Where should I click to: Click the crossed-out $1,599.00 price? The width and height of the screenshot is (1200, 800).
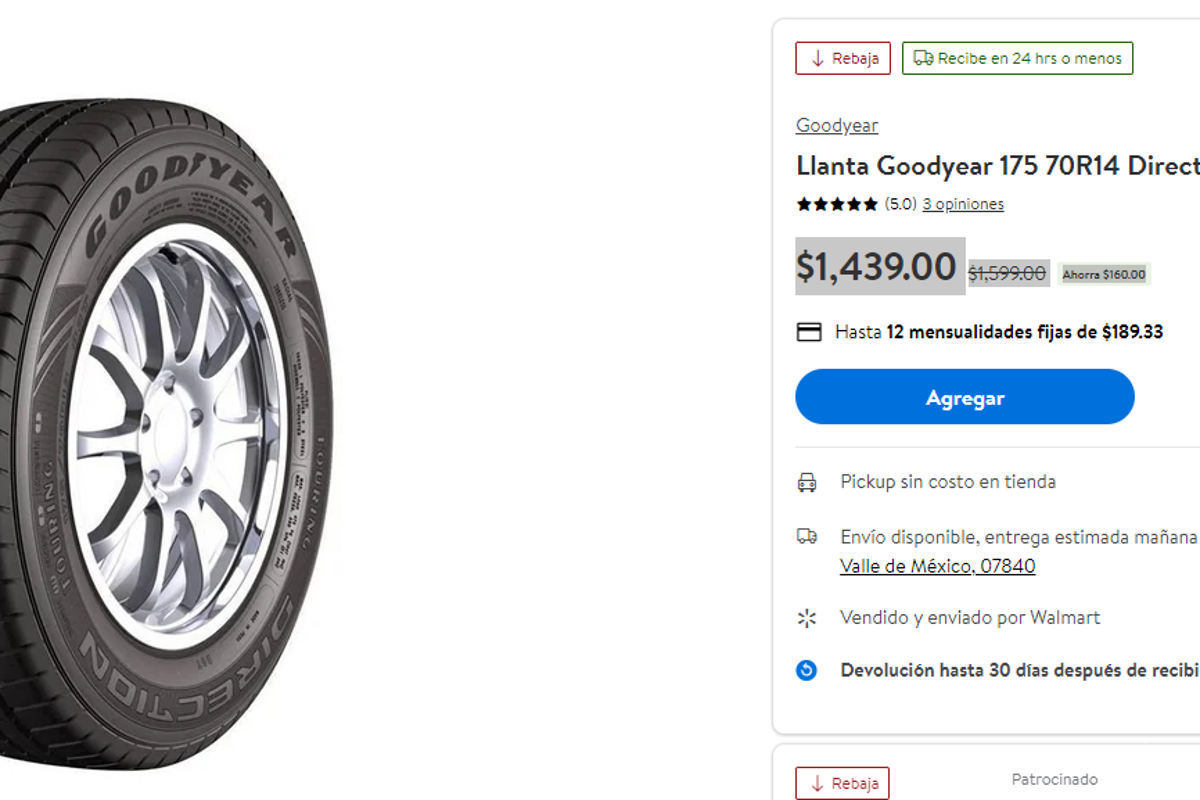(1009, 269)
